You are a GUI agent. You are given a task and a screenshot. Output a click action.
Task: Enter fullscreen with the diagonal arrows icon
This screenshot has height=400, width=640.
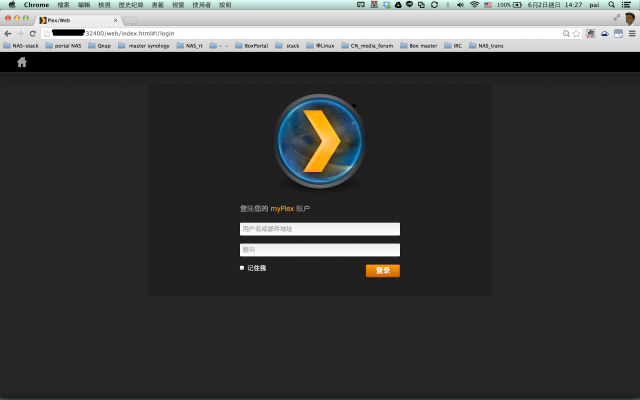tap(617, 18)
